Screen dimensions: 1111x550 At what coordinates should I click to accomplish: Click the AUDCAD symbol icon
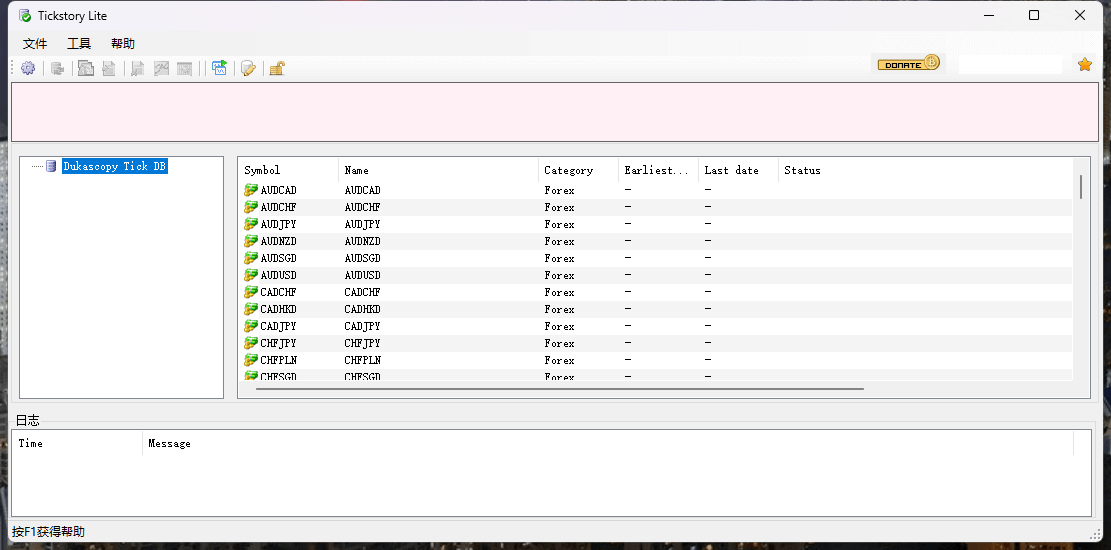[251, 190]
